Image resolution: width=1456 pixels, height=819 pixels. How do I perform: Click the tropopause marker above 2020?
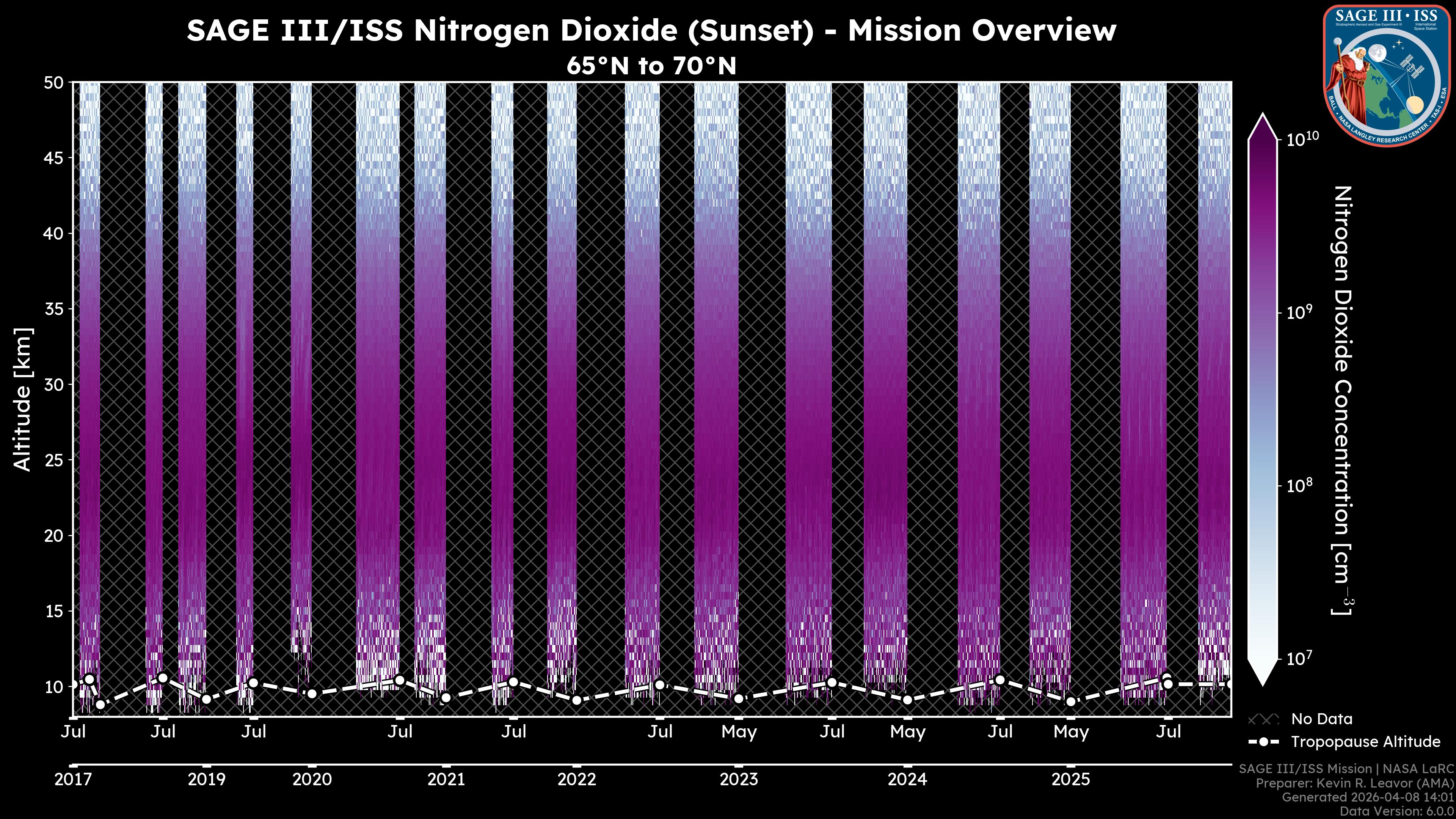click(x=311, y=693)
